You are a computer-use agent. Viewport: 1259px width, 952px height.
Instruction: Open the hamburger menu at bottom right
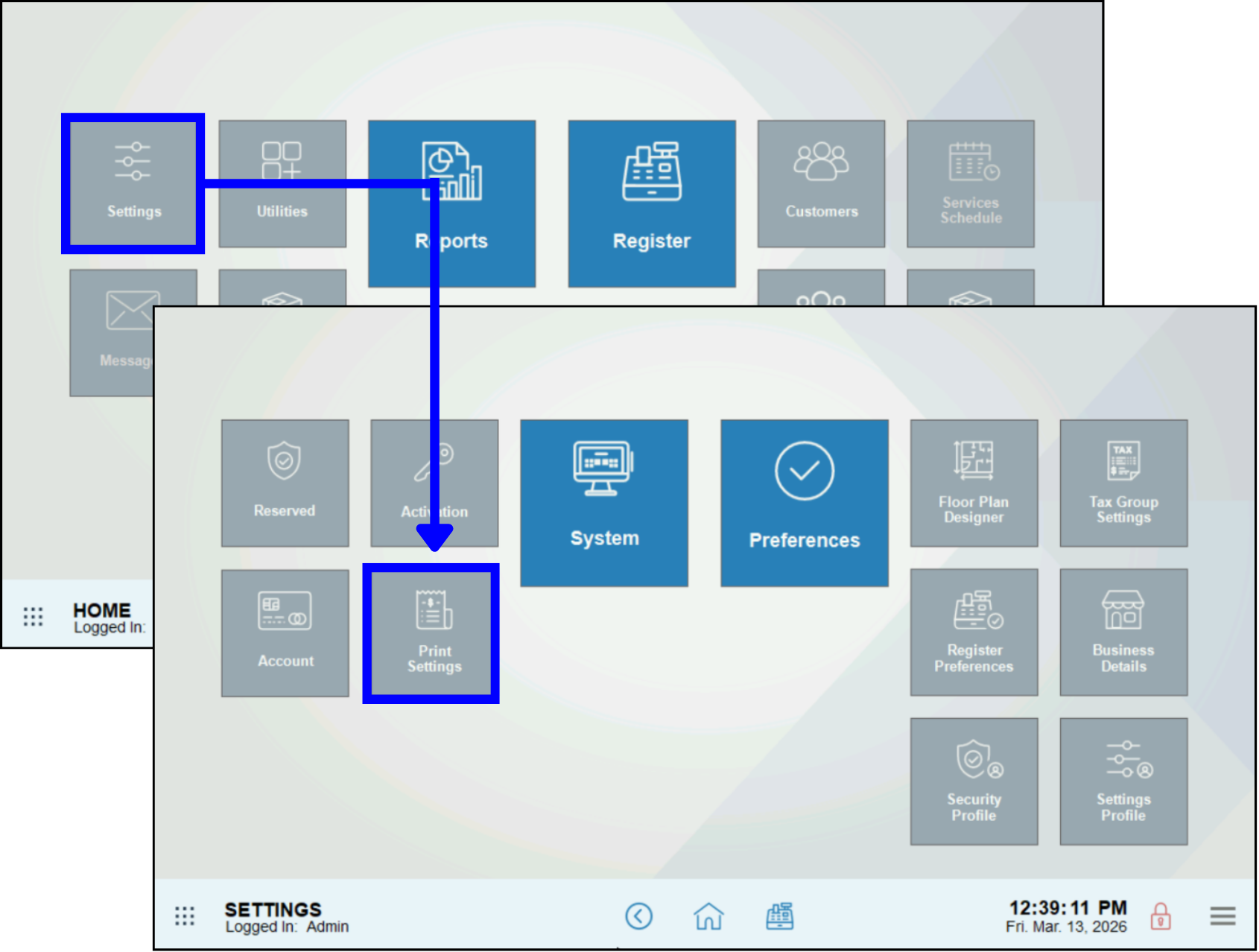pyautogui.click(x=1222, y=916)
